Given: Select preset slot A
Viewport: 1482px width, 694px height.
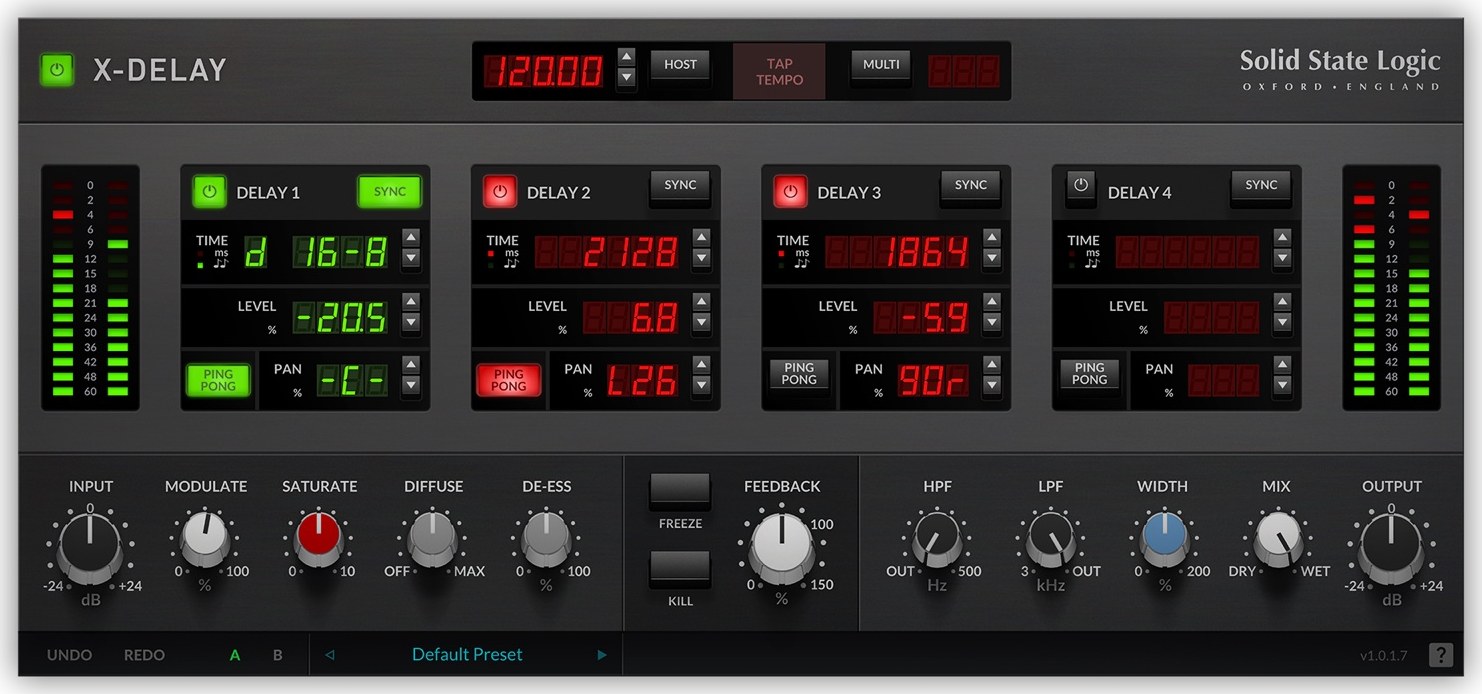Looking at the screenshot, I should (x=235, y=656).
